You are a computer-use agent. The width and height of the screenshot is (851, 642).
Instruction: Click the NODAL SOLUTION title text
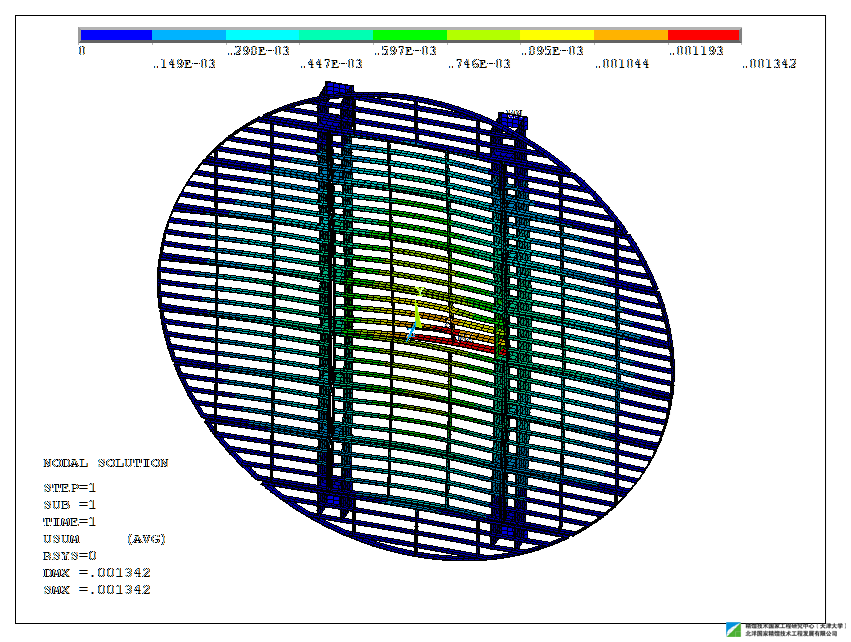[105, 463]
